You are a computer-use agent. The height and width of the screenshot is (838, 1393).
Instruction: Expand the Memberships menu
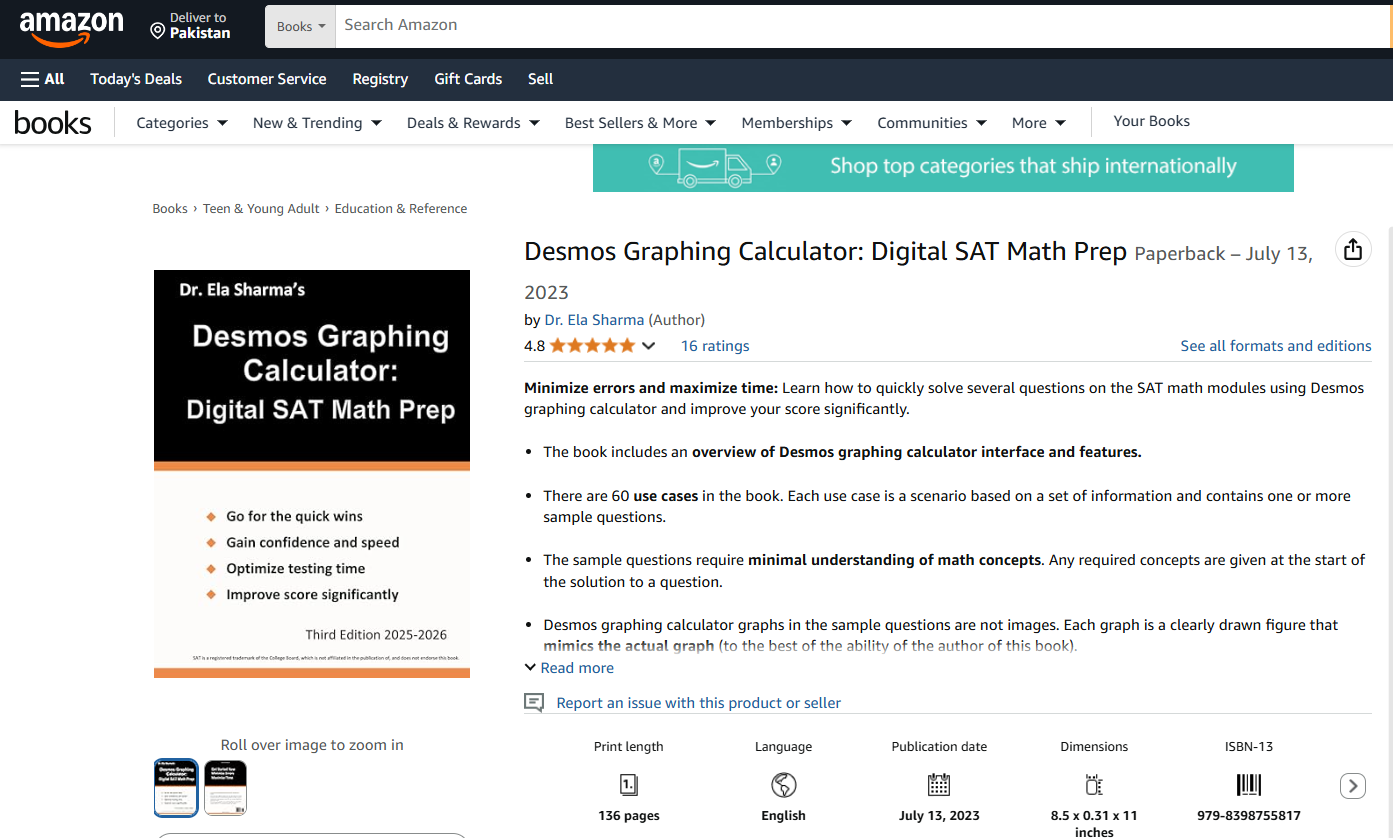pos(796,123)
